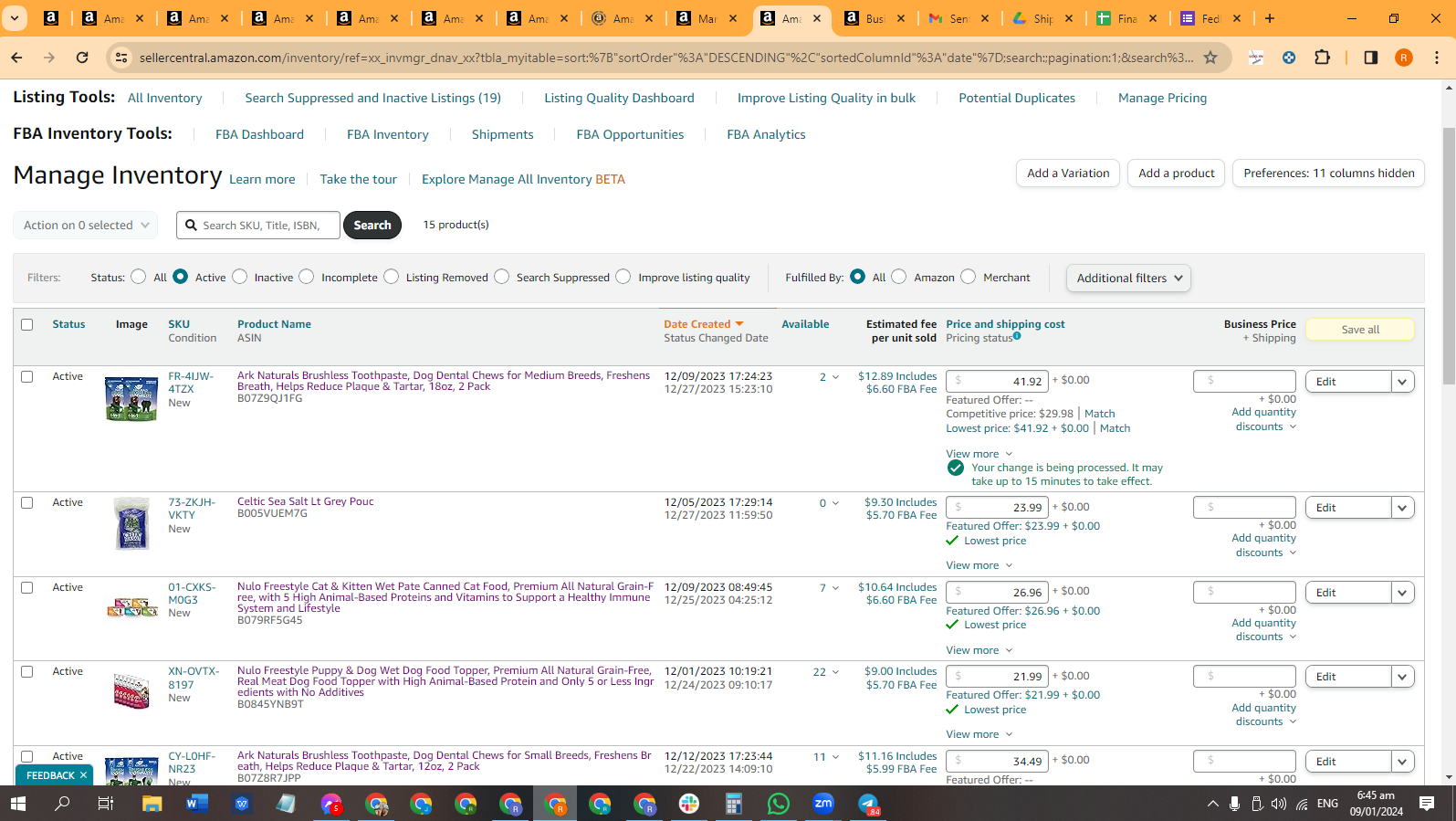
Task: View site information icon in address bar
Action: click(x=120, y=58)
